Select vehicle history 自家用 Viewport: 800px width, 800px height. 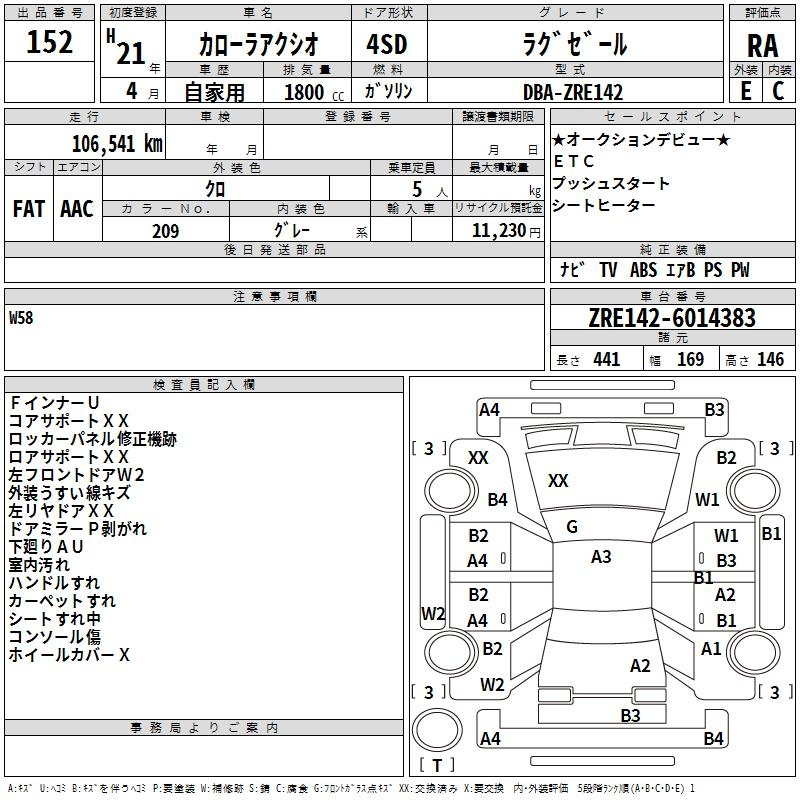pos(214,92)
